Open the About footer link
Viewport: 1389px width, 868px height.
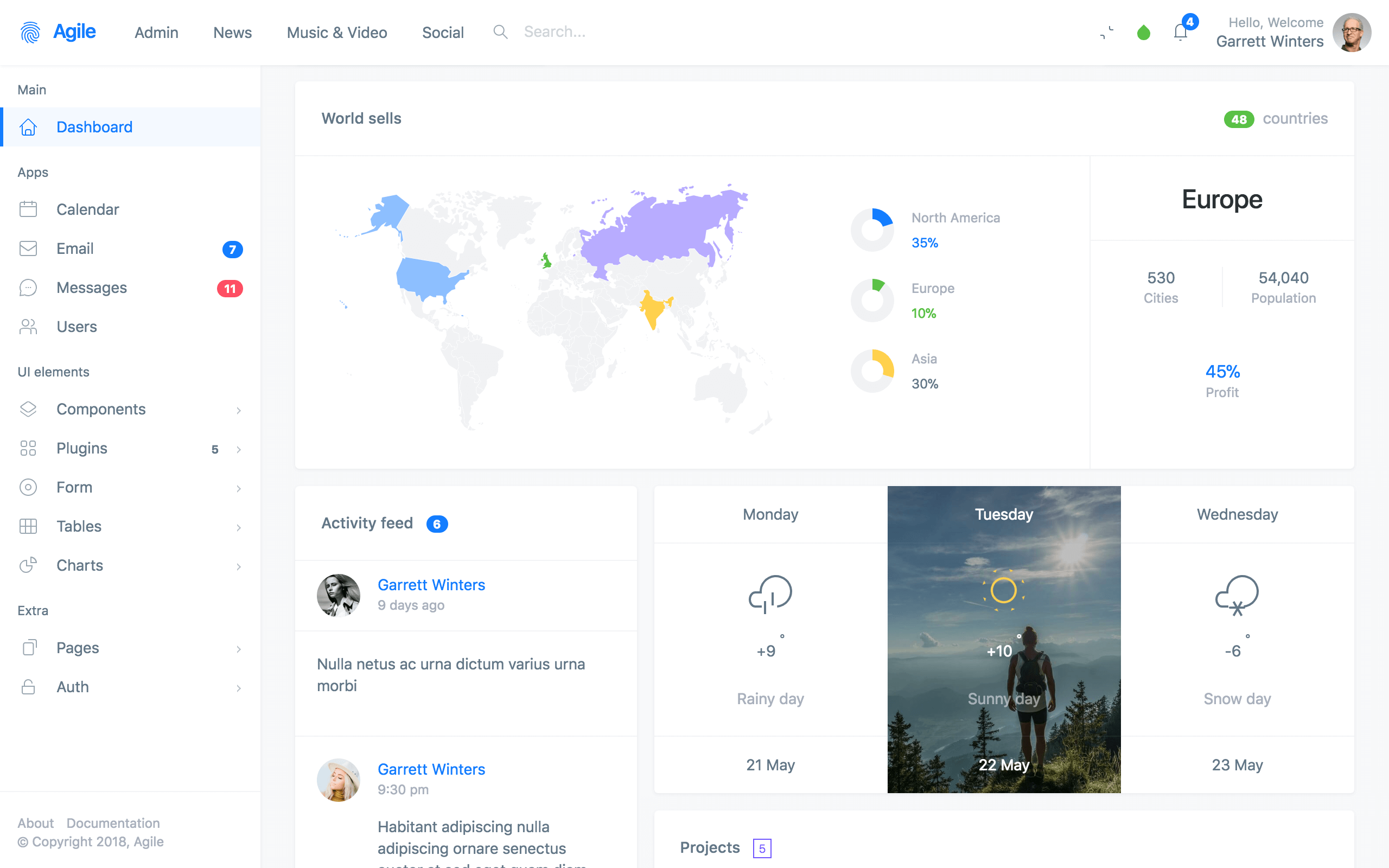tap(36, 822)
